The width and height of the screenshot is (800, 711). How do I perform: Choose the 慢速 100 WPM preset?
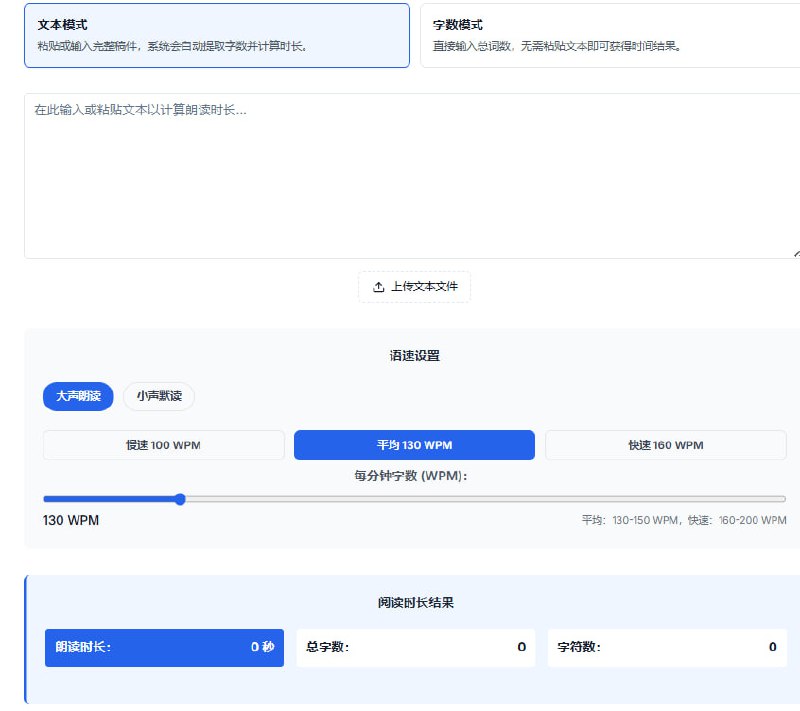160,444
